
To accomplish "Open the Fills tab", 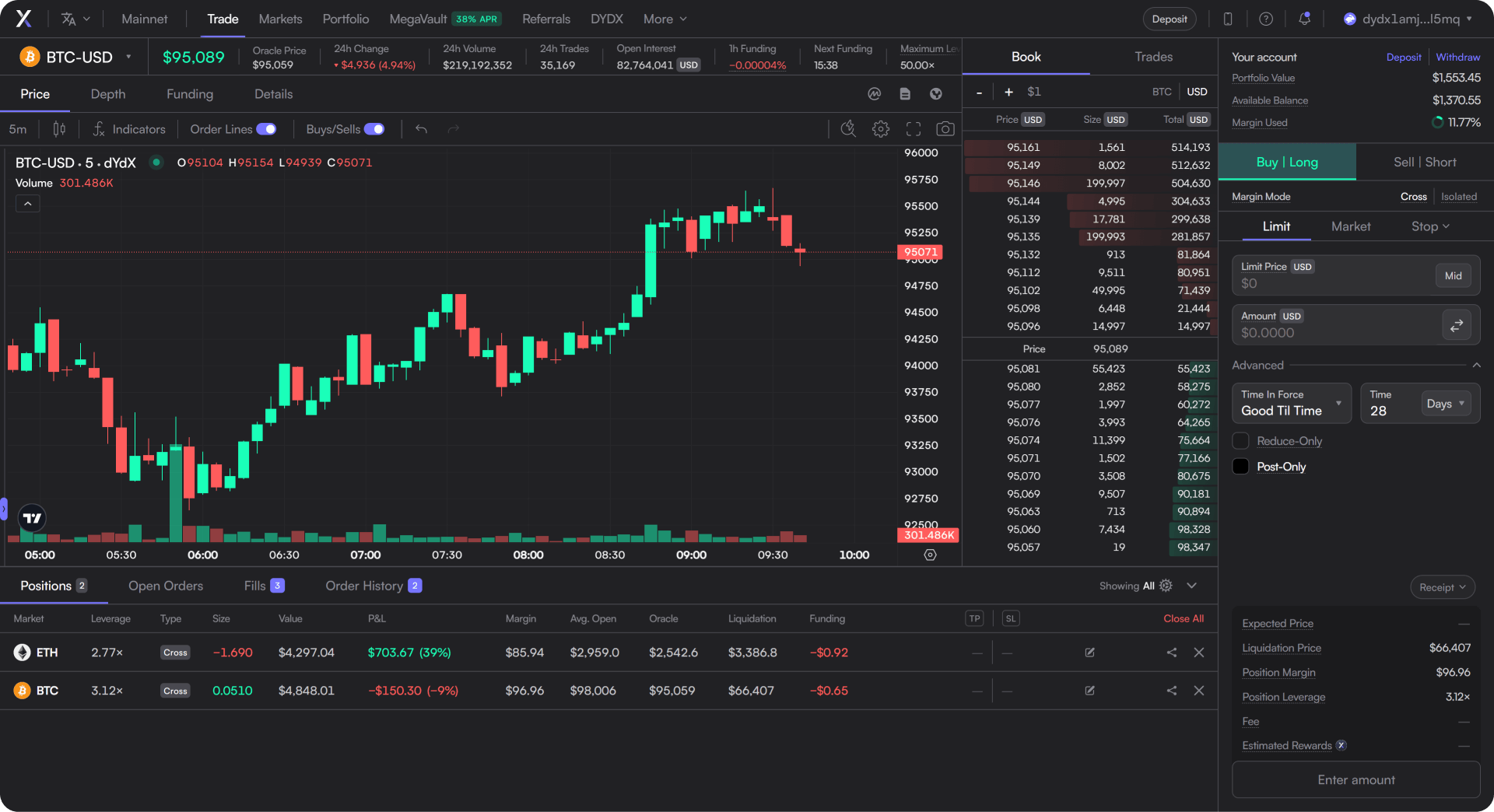I will [258, 586].
